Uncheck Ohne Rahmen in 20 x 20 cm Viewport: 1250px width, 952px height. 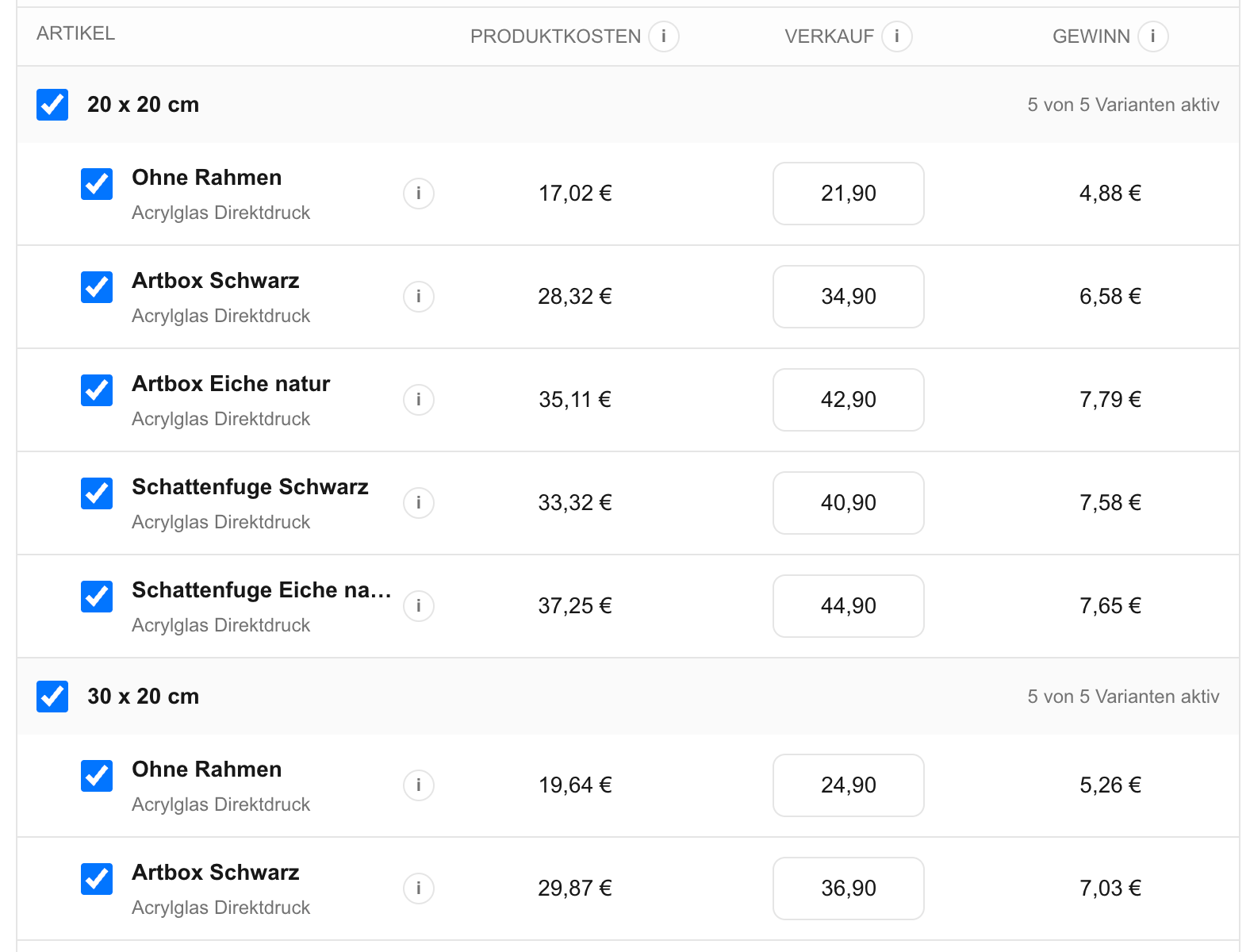coord(97,184)
